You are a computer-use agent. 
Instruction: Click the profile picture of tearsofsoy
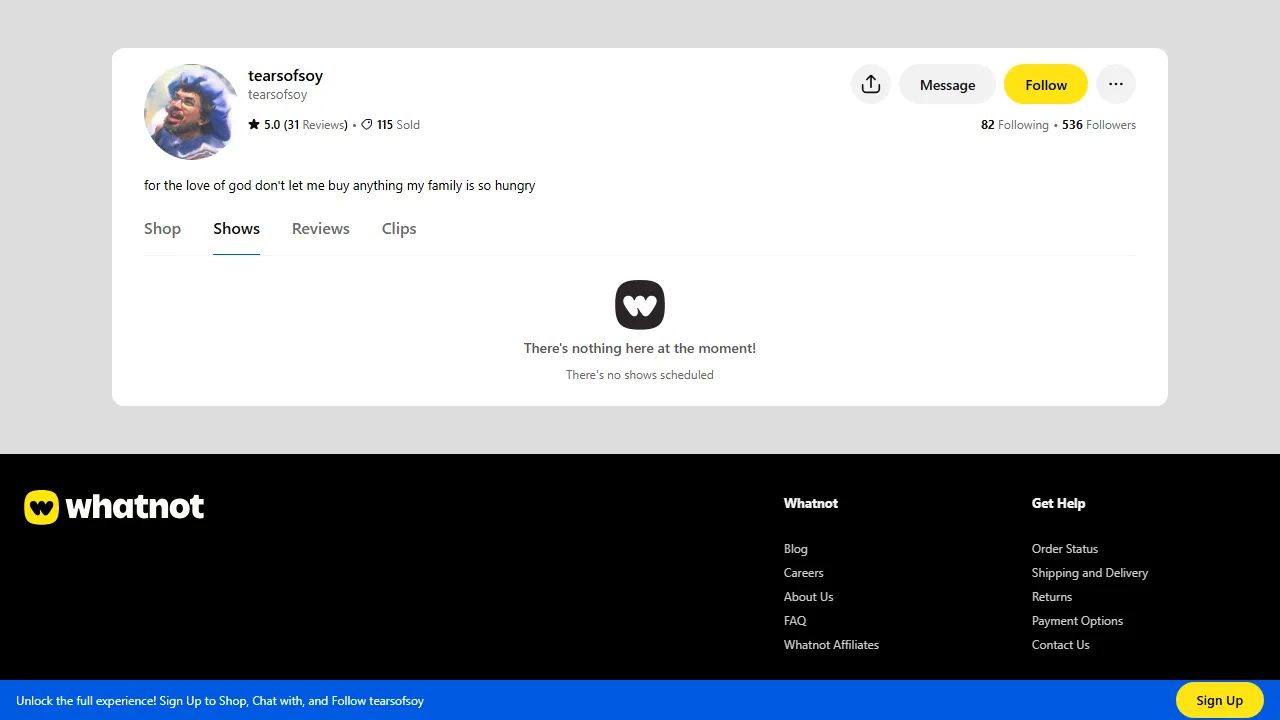pyautogui.click(x=190, y=112)
